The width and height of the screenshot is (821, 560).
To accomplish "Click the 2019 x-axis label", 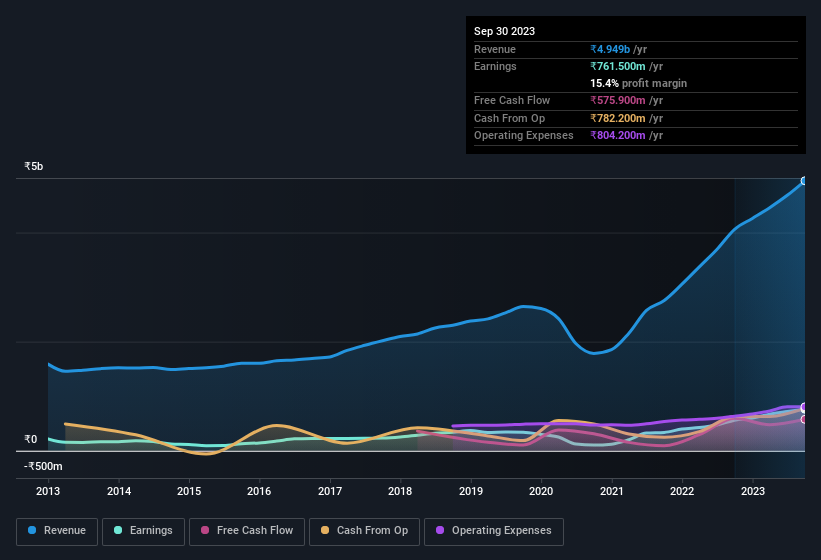I will 471,491.
